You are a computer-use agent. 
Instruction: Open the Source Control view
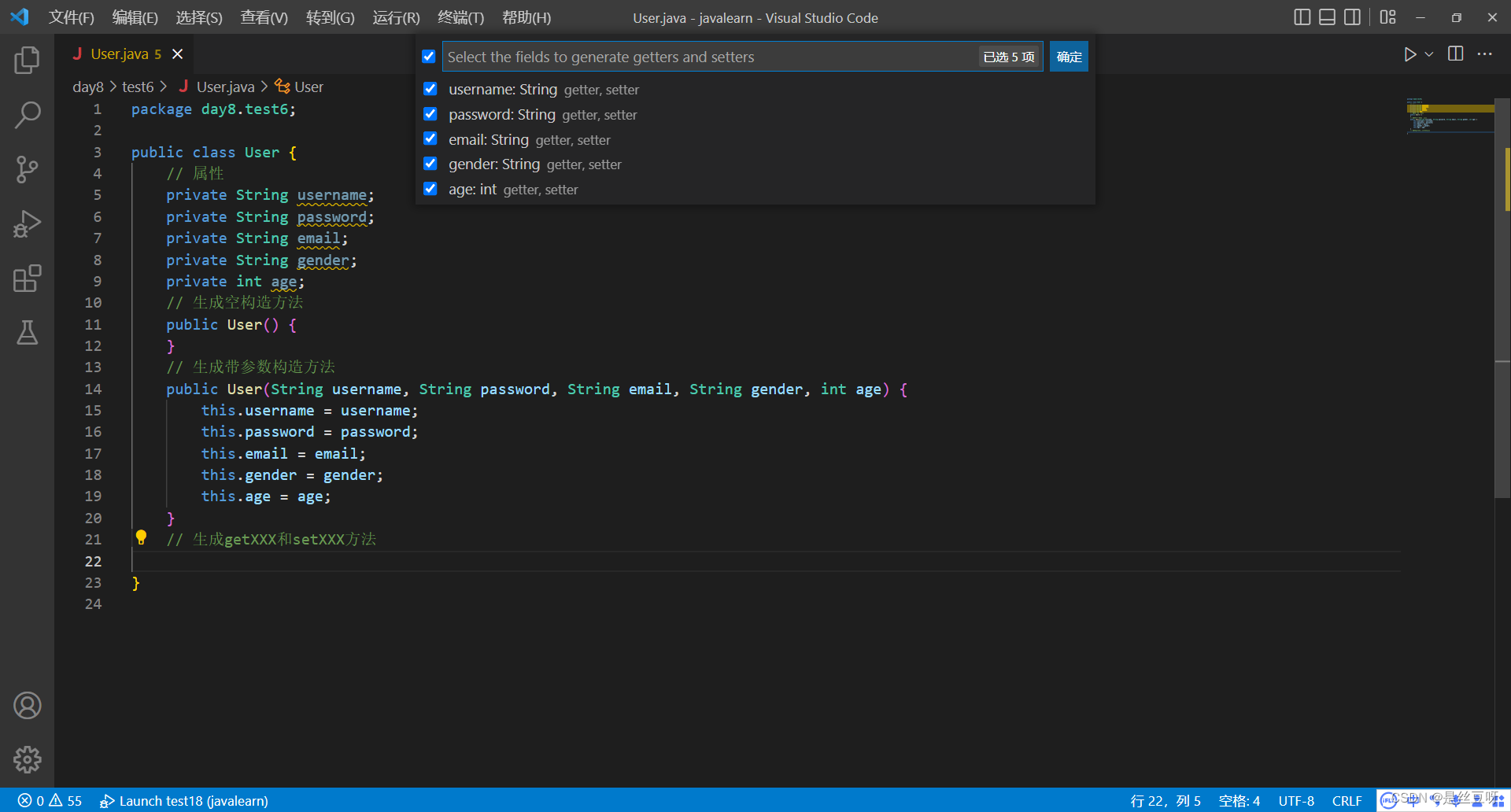click(28, 169)
